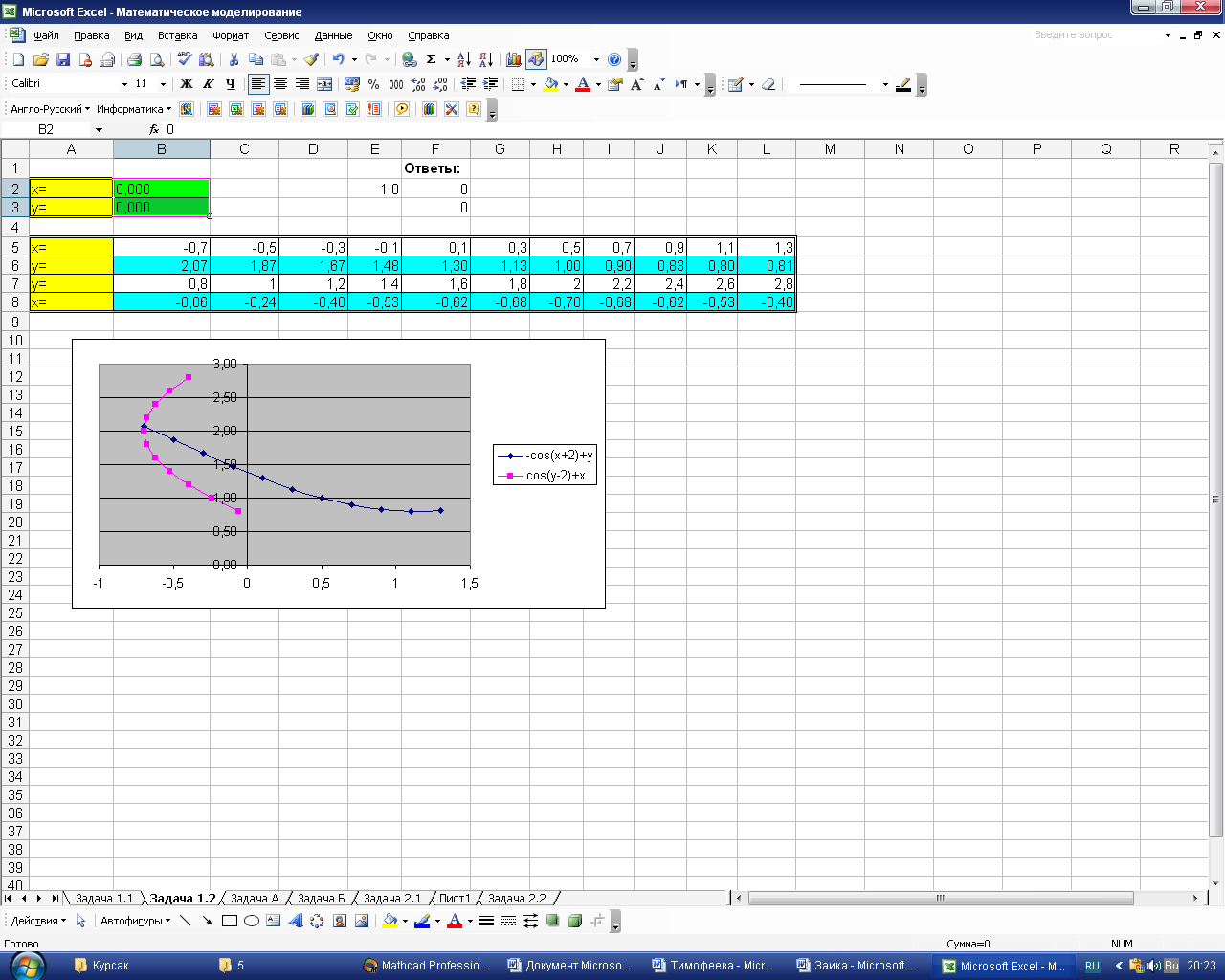This screenshot has height=980, width=1225.
Task: Select cell B2 containing 0,000
Action: point(162,189)
